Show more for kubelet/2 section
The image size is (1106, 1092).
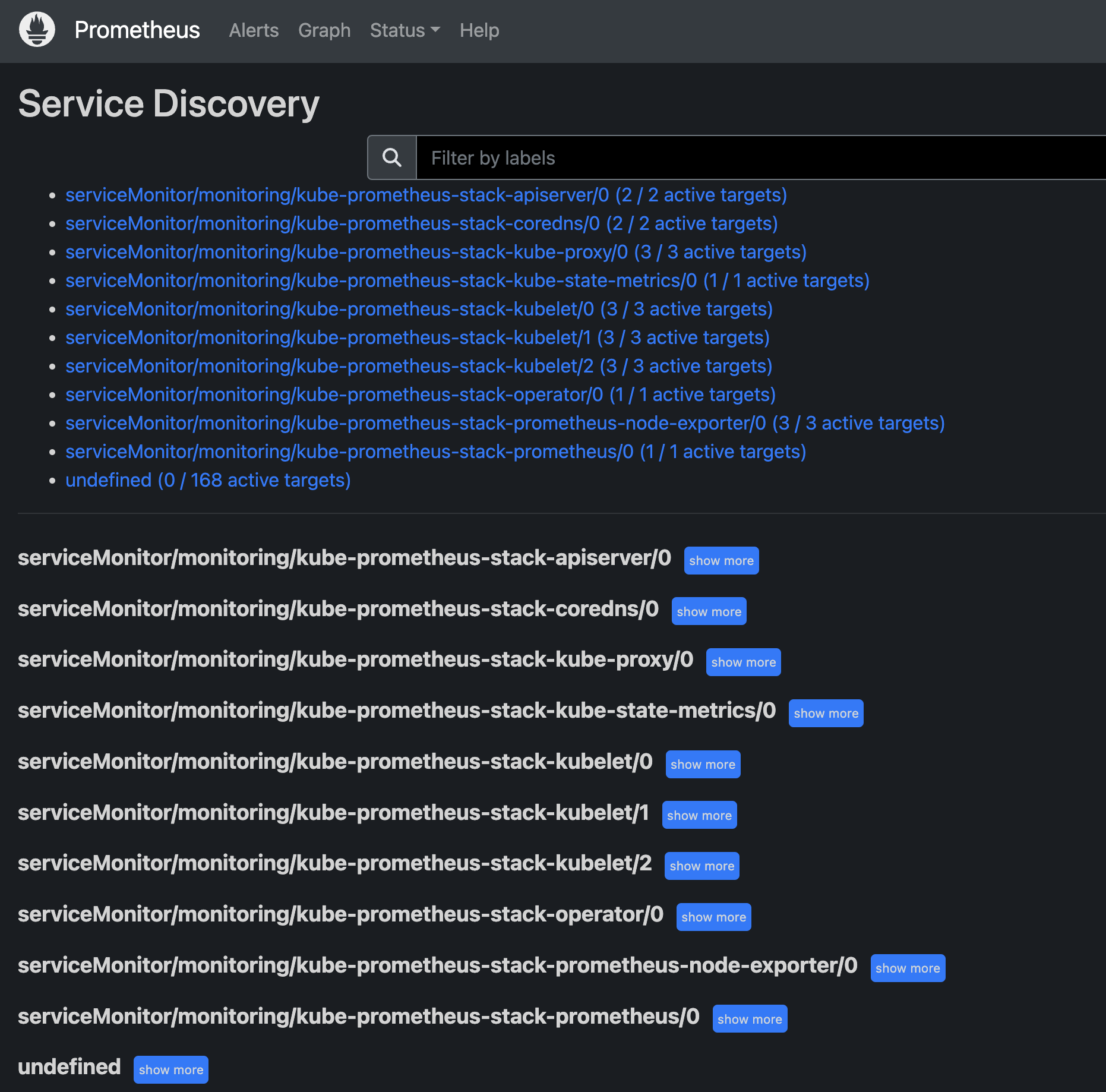(701, 866)
